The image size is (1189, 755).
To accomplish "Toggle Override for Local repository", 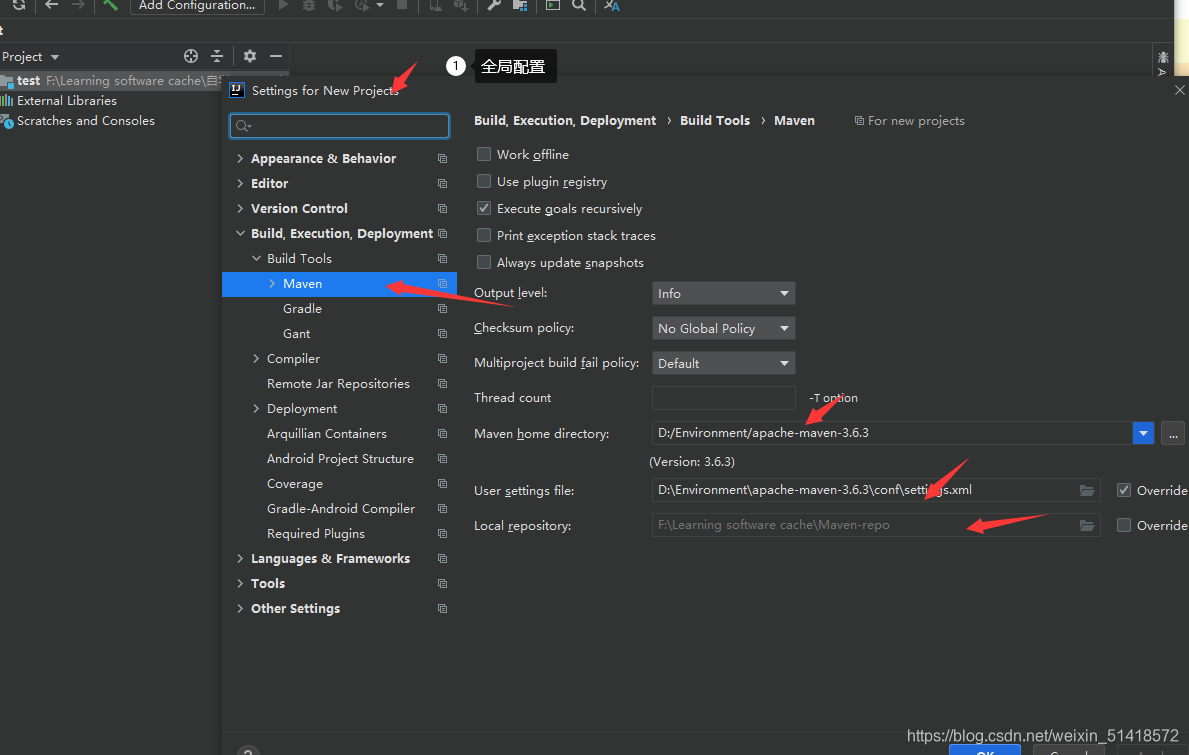I will point(1124,525).
